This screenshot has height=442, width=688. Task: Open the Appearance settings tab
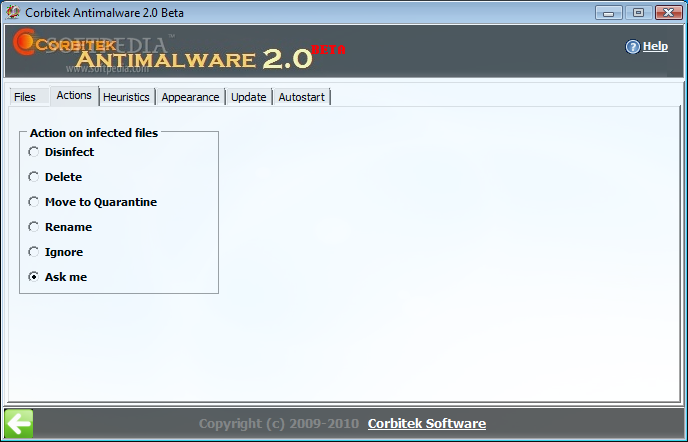[x=190, y=97]
